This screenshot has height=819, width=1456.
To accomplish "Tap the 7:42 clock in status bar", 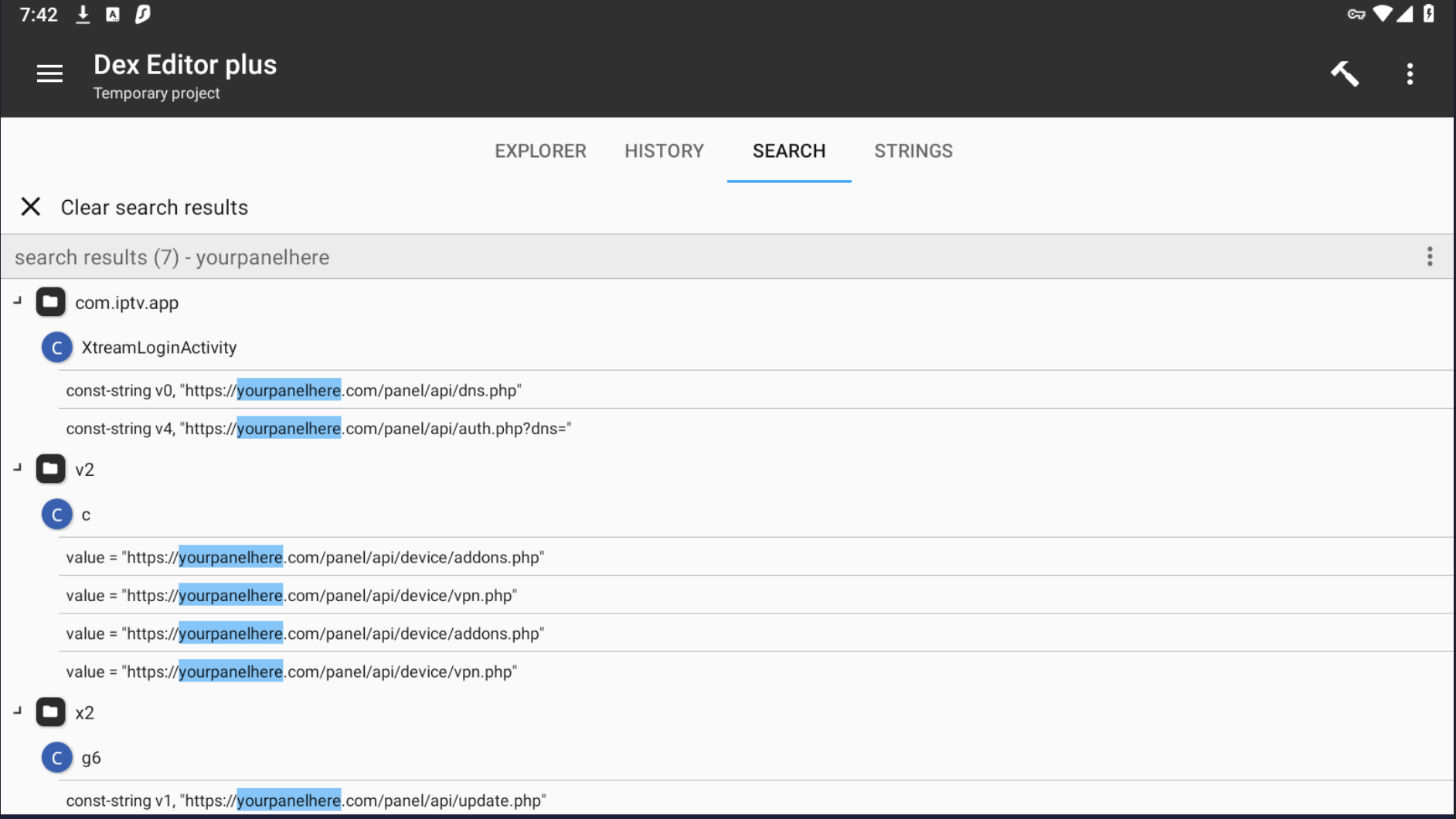I will (39, 15).
